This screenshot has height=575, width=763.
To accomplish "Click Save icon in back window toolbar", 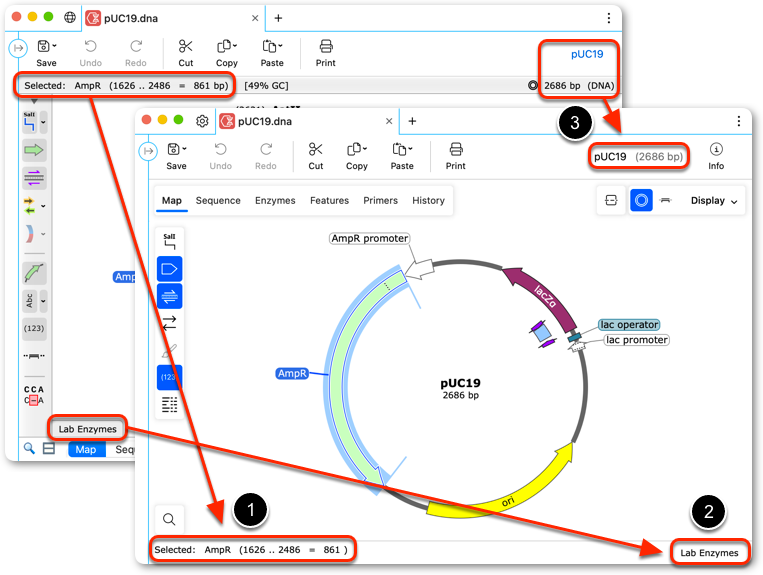I will [x=44, y=46].
